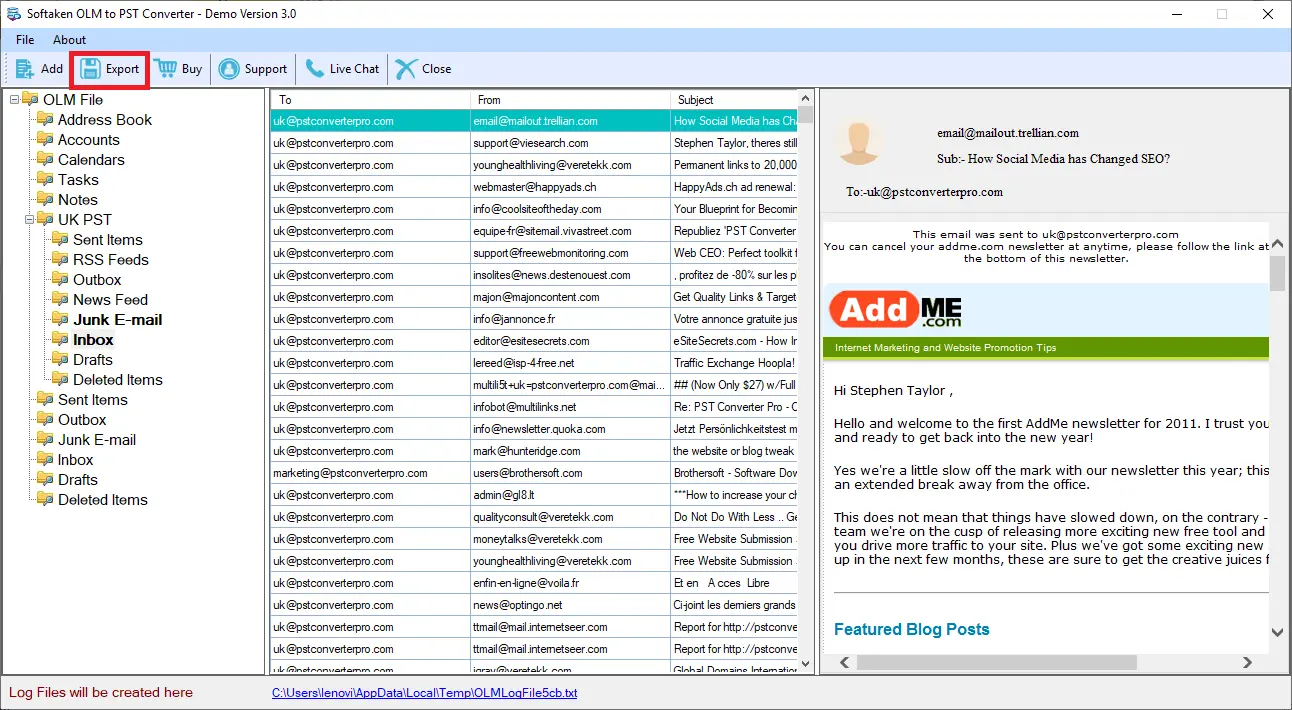Collapse the OLM File tree node
The image size is (1292, 710).
pyautogui.click(x=14, y=100)
